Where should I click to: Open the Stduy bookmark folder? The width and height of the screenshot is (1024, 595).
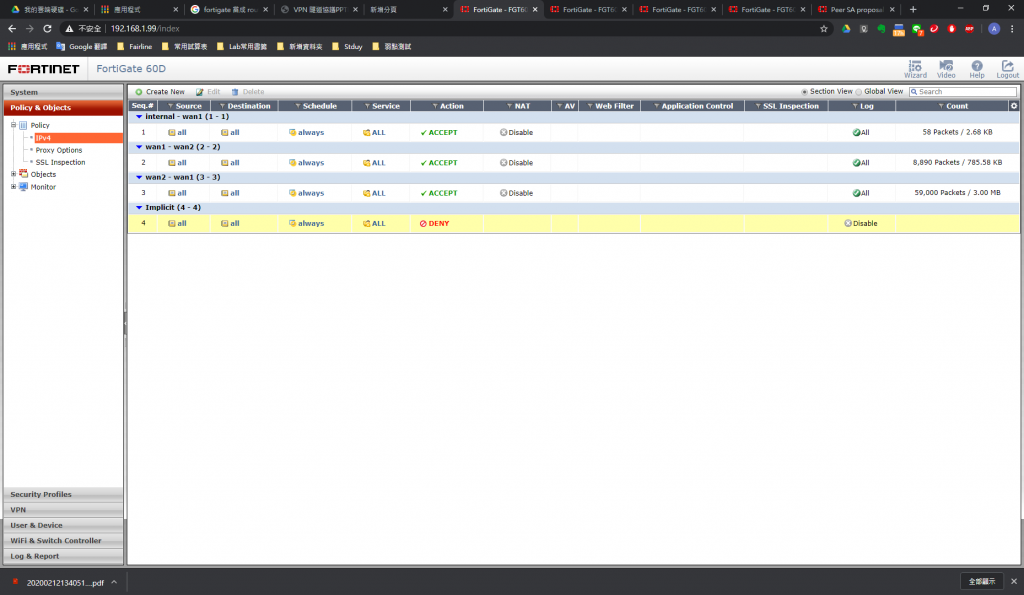[347, 47]
